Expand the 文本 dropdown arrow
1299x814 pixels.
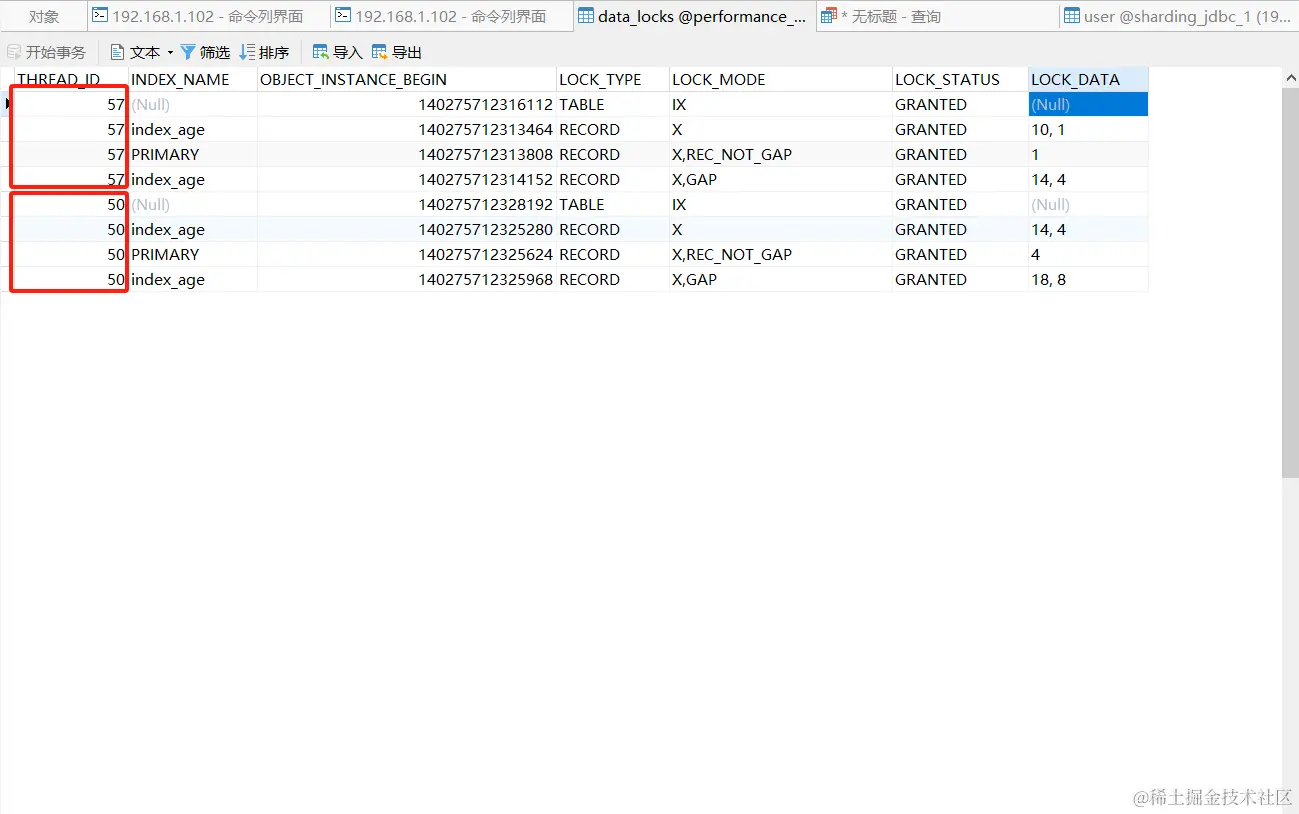(x=170, y=52)
